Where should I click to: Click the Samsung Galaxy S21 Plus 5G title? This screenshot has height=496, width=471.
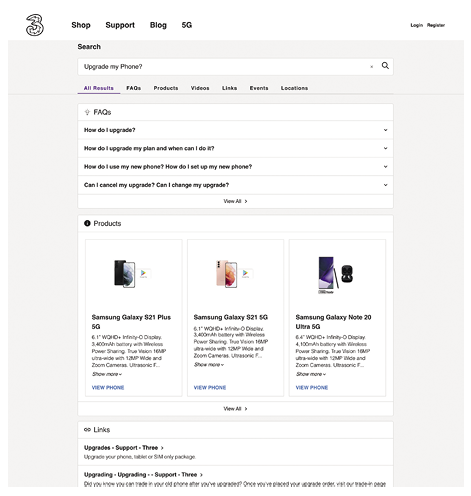(x=131, y=322)
